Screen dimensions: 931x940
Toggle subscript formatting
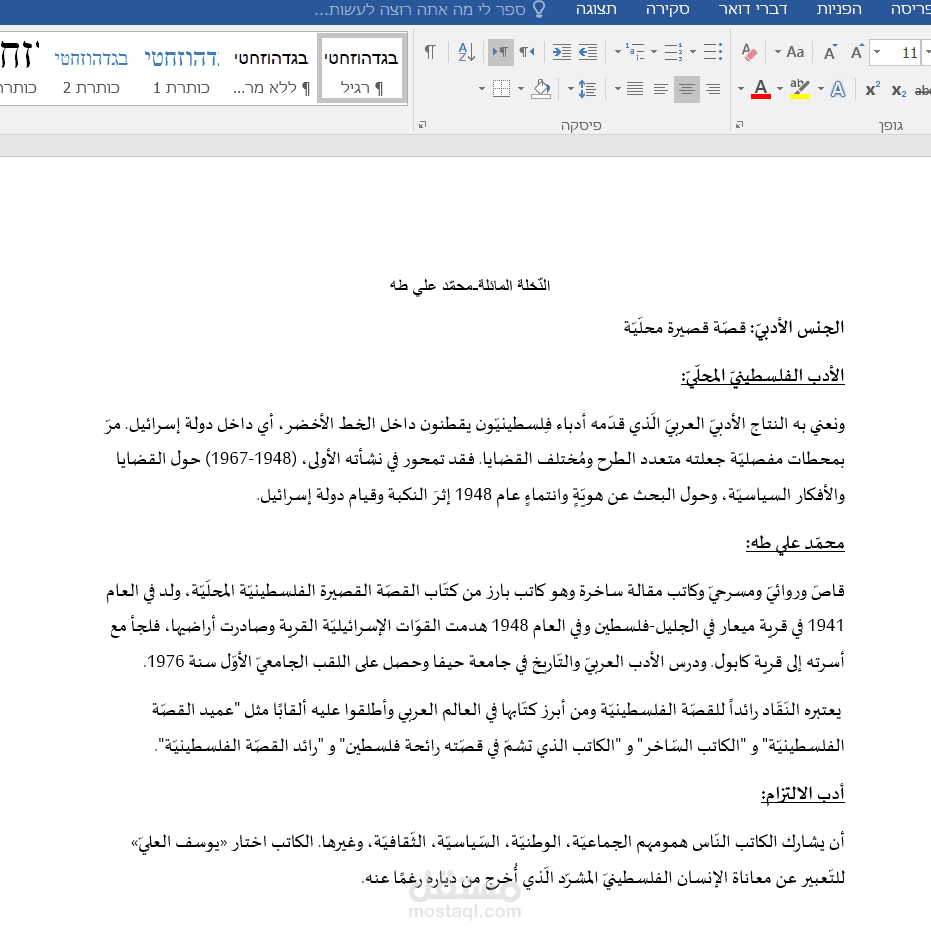point(899,90)
